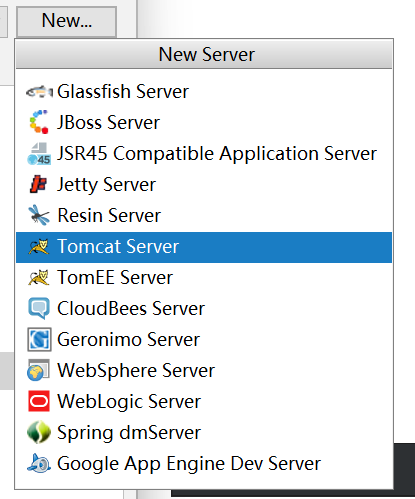Click the WebSphere globe icon
This screenshot has height=499, width=415.
tap(39, 370)
